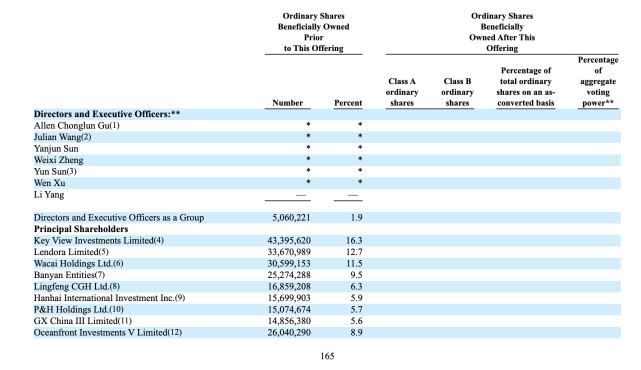Select the Principal Shareholders heading
641x370 pixels.
click(81, 229)
